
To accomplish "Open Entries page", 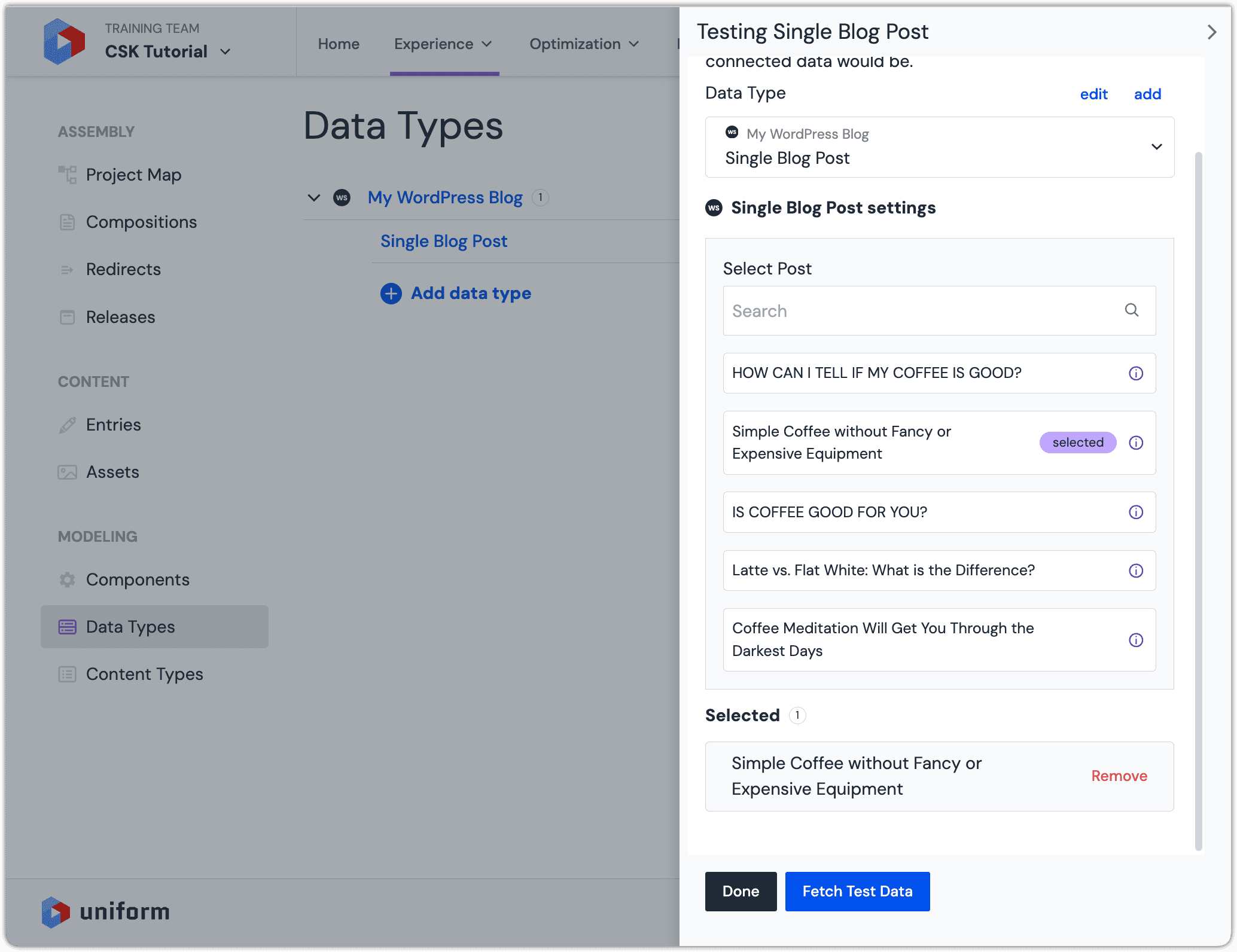I will coord(114,425).
